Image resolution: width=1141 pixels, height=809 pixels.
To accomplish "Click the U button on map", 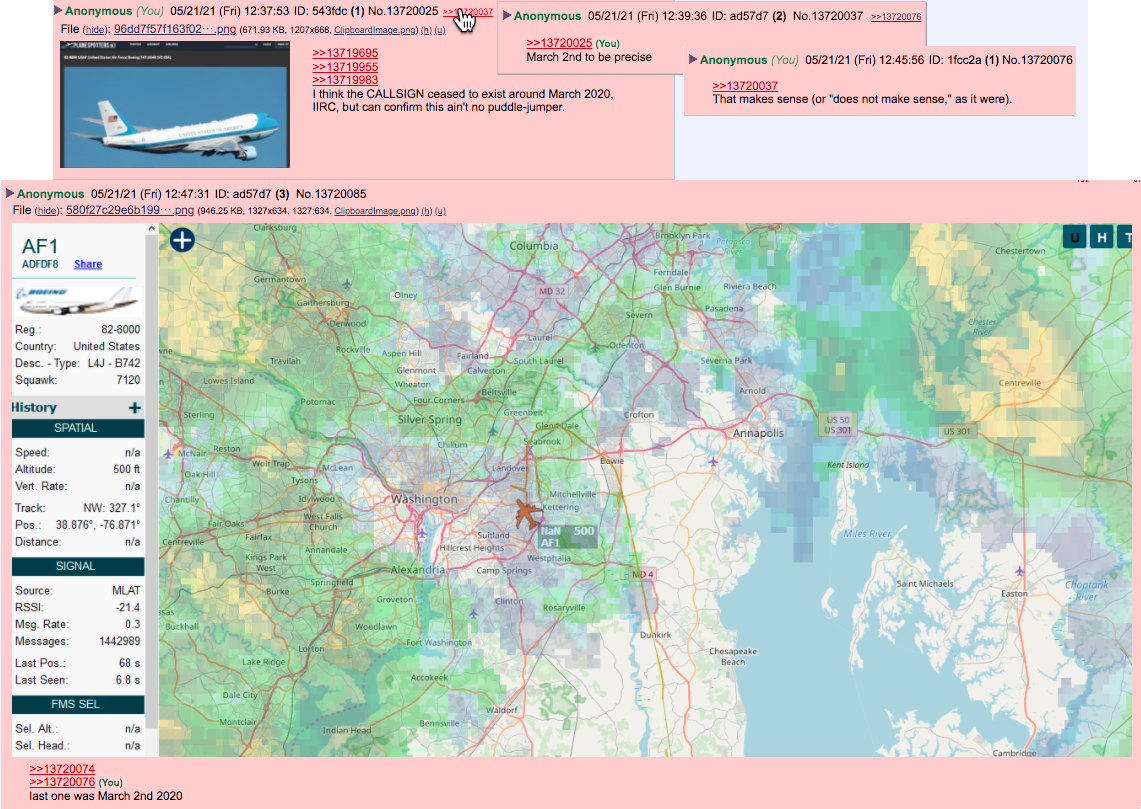I will click(x=1075, y=237).
